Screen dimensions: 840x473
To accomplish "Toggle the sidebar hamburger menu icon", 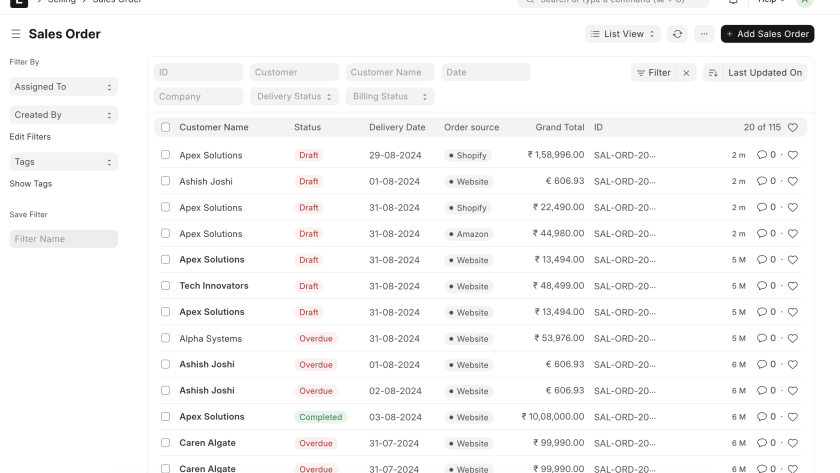I will pyautogui.click(x=15, y=35).
